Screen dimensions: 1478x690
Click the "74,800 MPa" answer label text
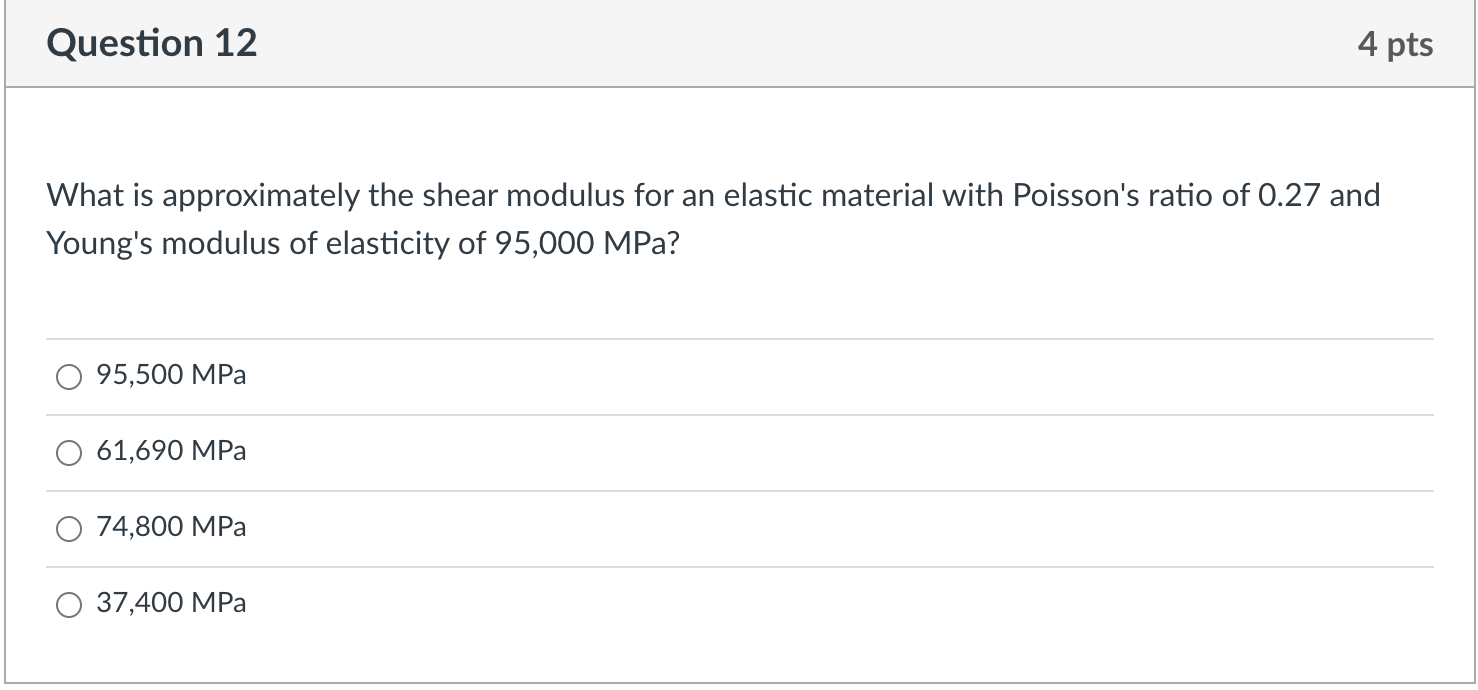click(x=171, y=527)
